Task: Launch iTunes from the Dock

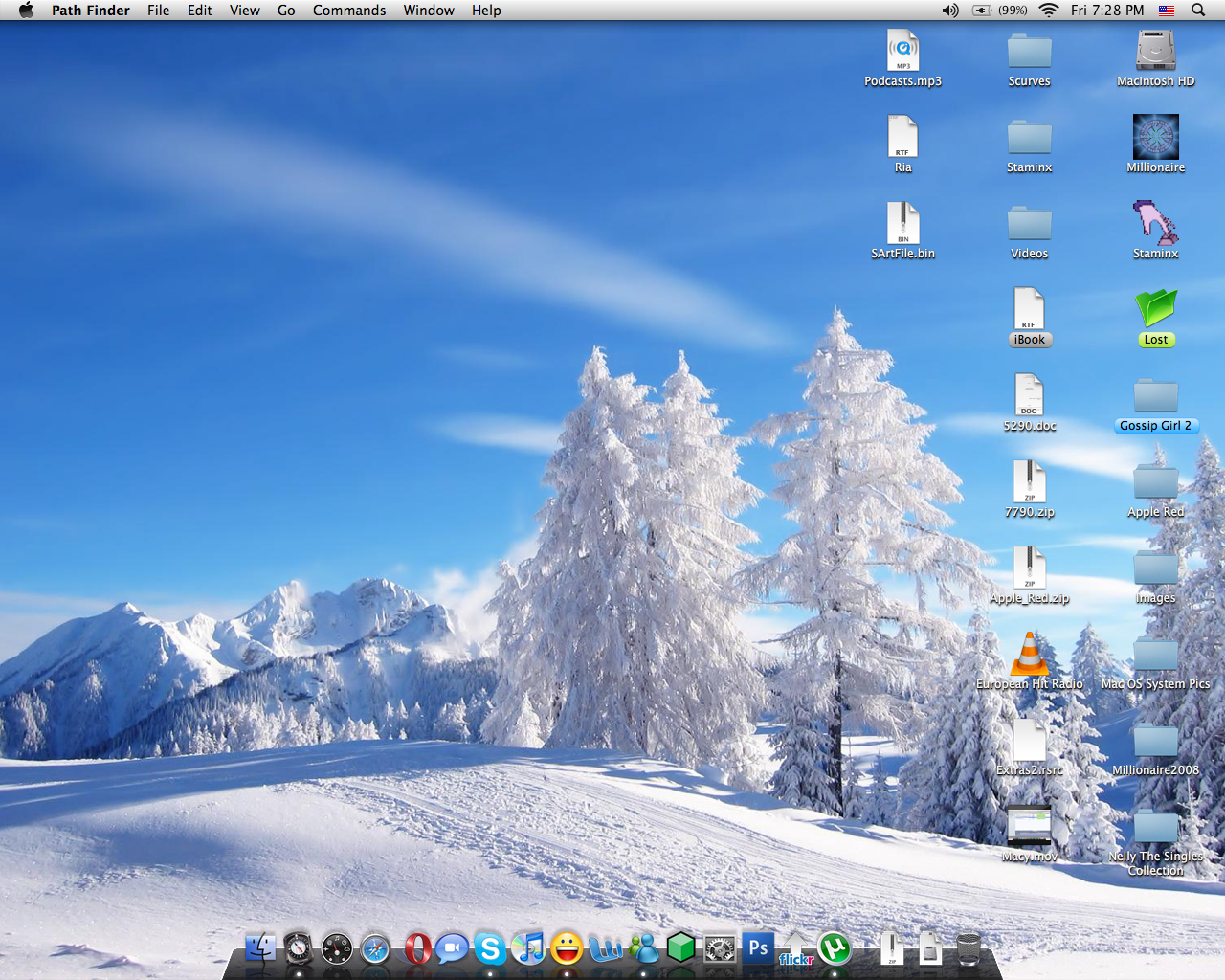Action: tap(528, 947)
